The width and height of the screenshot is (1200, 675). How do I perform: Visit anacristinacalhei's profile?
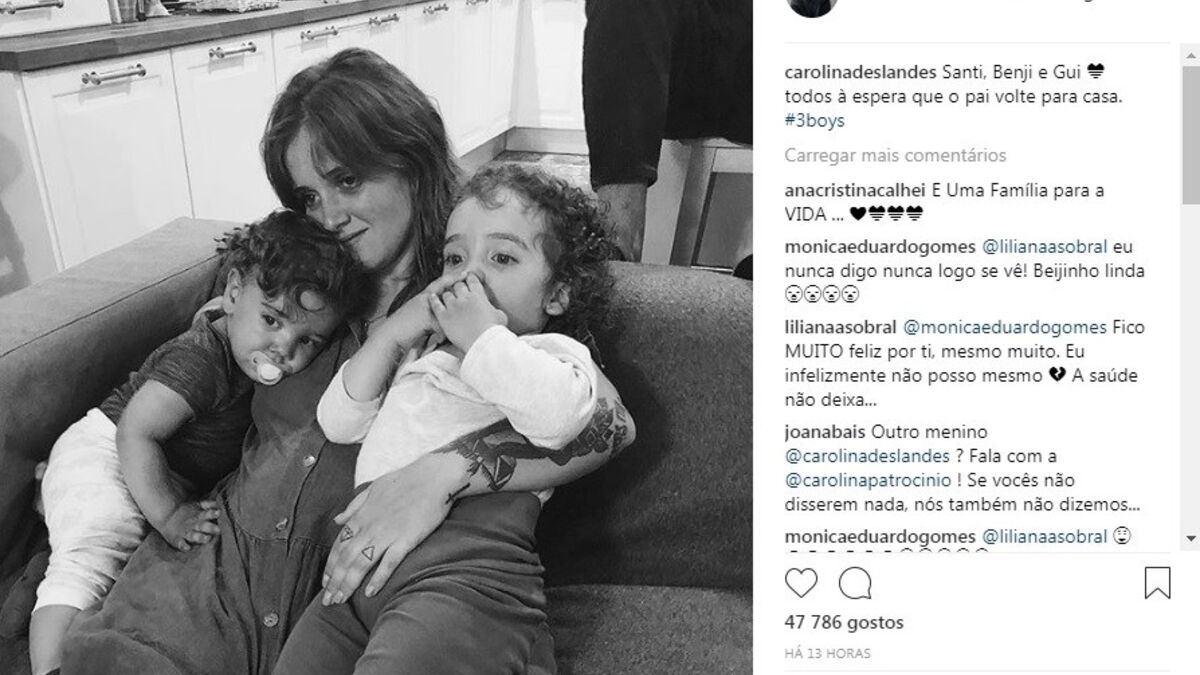pos(855,190)
